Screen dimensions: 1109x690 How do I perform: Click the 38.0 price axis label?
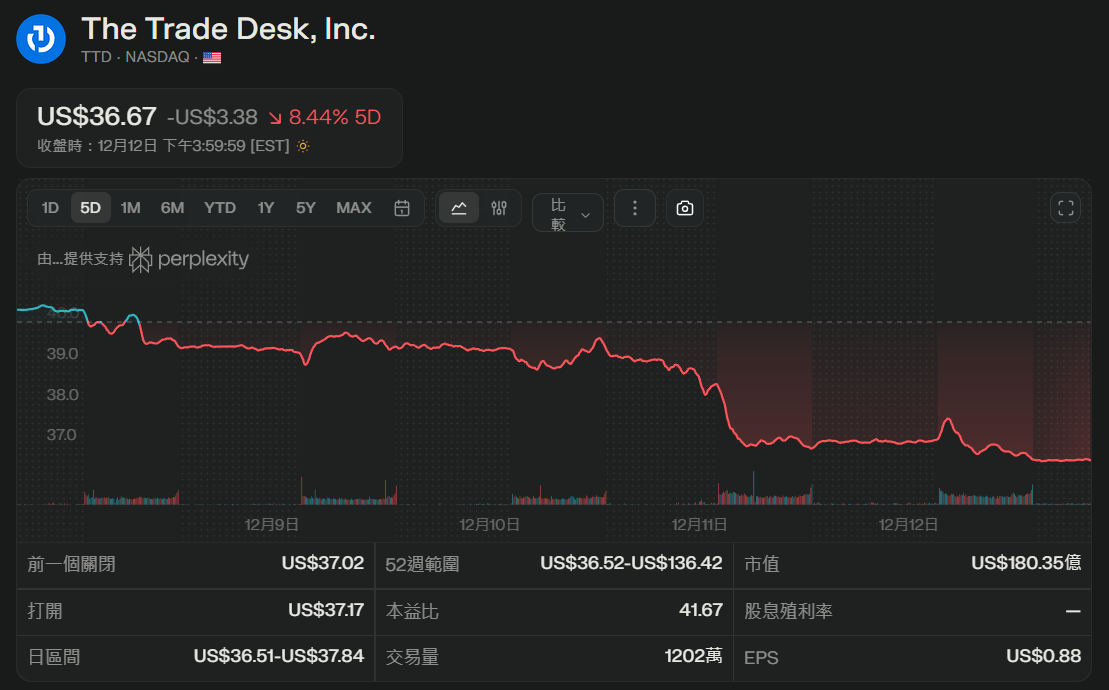coord(62,394)
